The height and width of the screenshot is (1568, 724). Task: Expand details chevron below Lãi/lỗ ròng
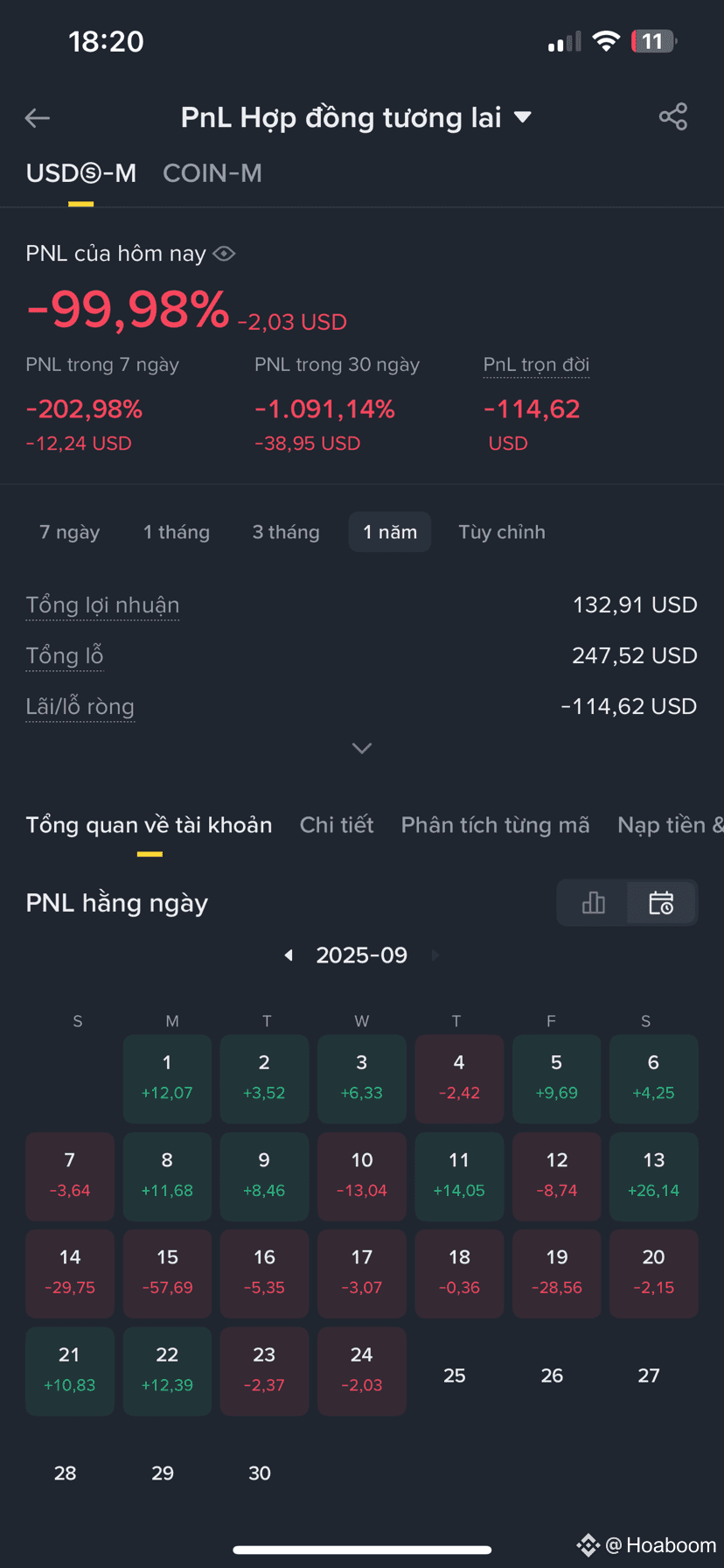[x=362, y=748]
